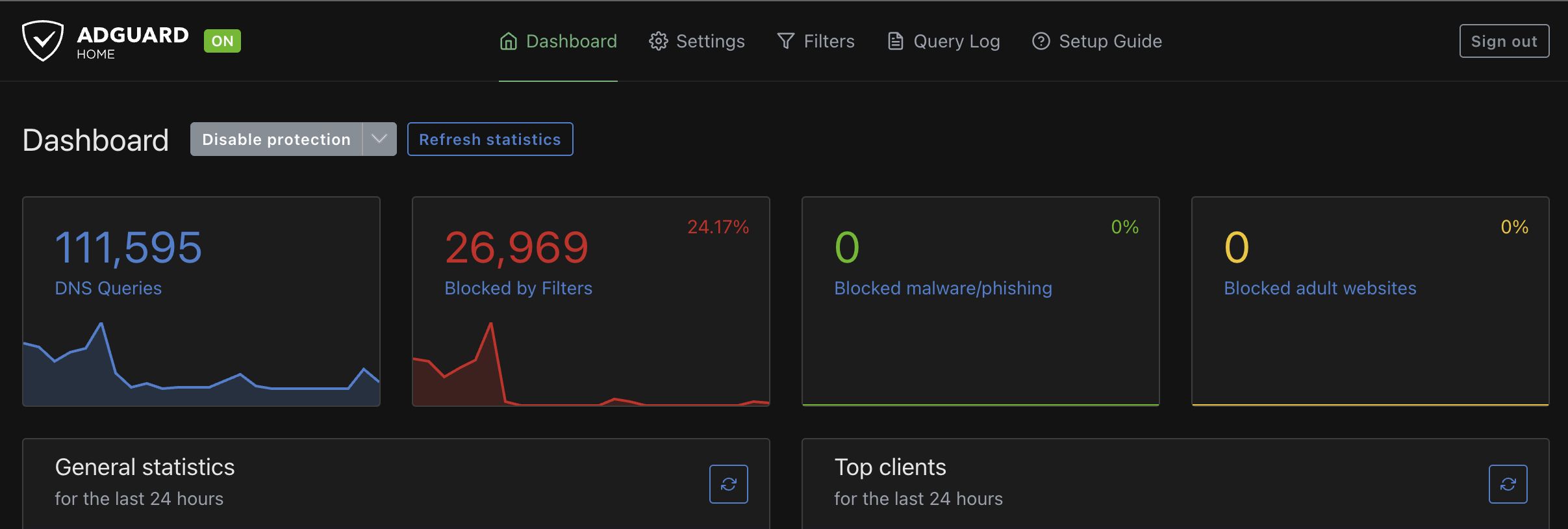Click the Dashboard house icon
The width and height of the screenshot is (1568, 529).
point(508,42)
